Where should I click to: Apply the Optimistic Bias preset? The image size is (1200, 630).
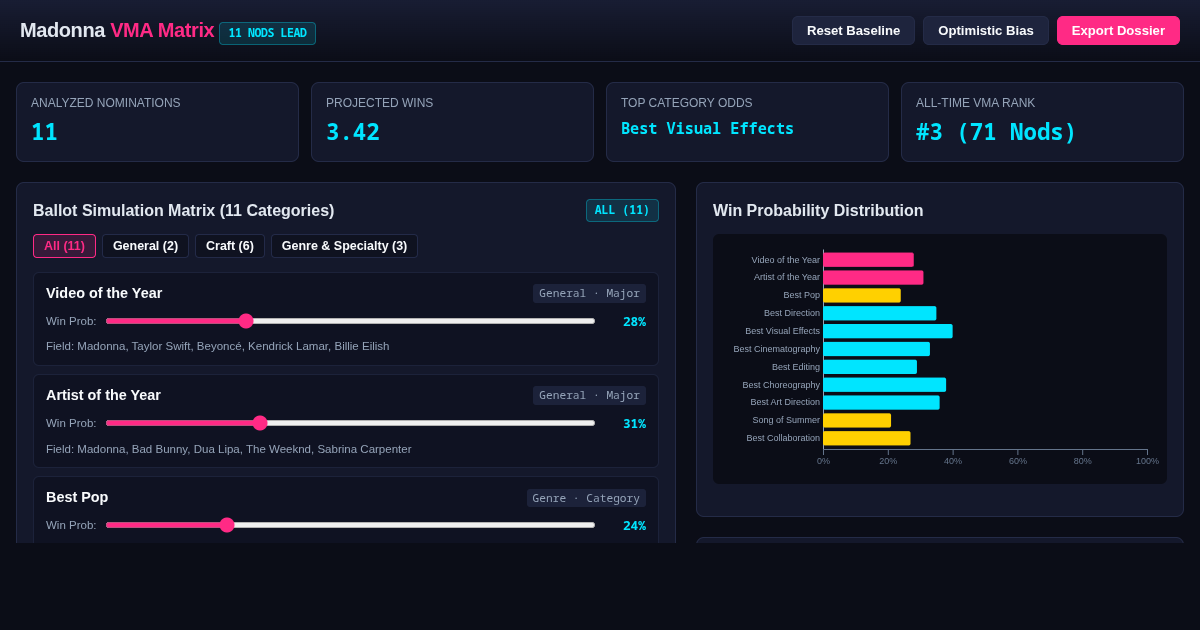[986, 30]
